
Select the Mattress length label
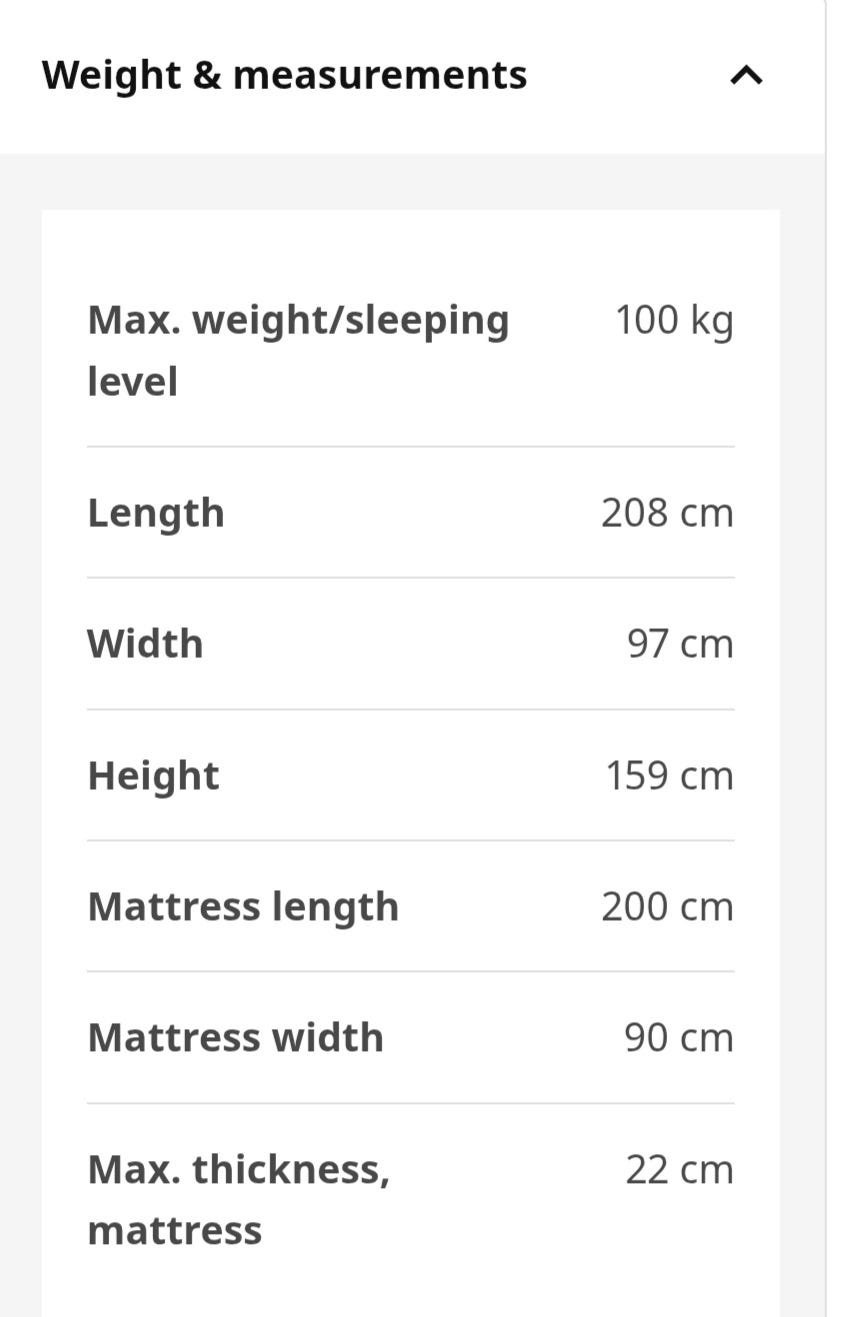243,908
